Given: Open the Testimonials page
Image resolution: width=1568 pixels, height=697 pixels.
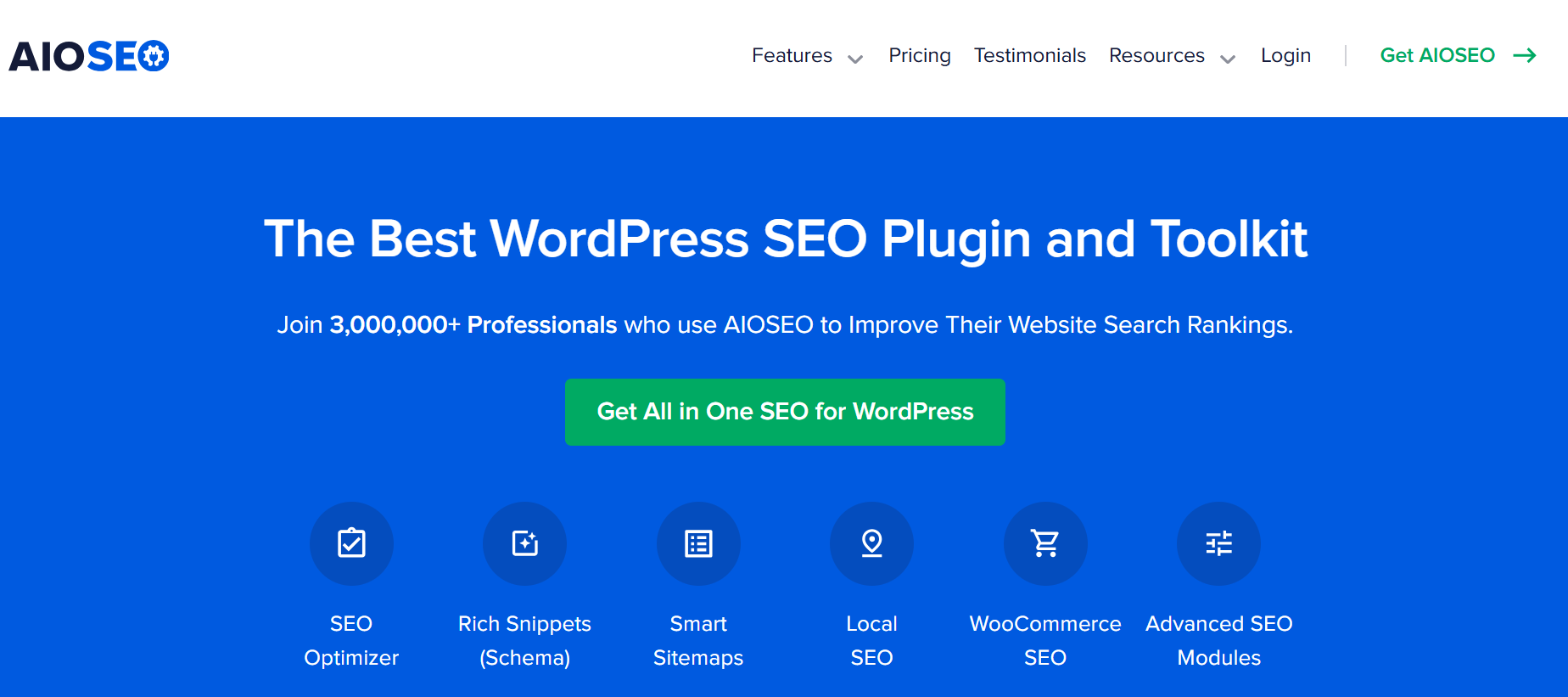Looking at the screenshot, I should pos(1030,55).
